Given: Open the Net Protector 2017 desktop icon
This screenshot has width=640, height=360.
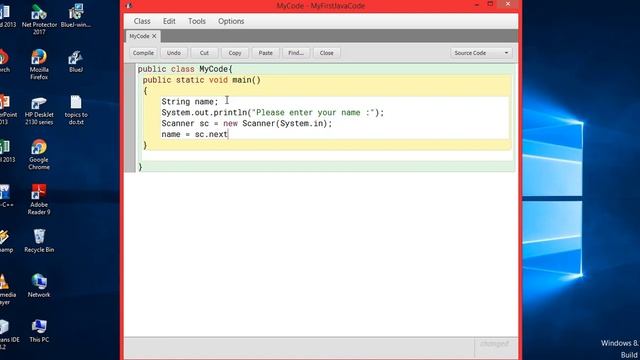Looking at the screenshot, I should [x=39, y=20].
